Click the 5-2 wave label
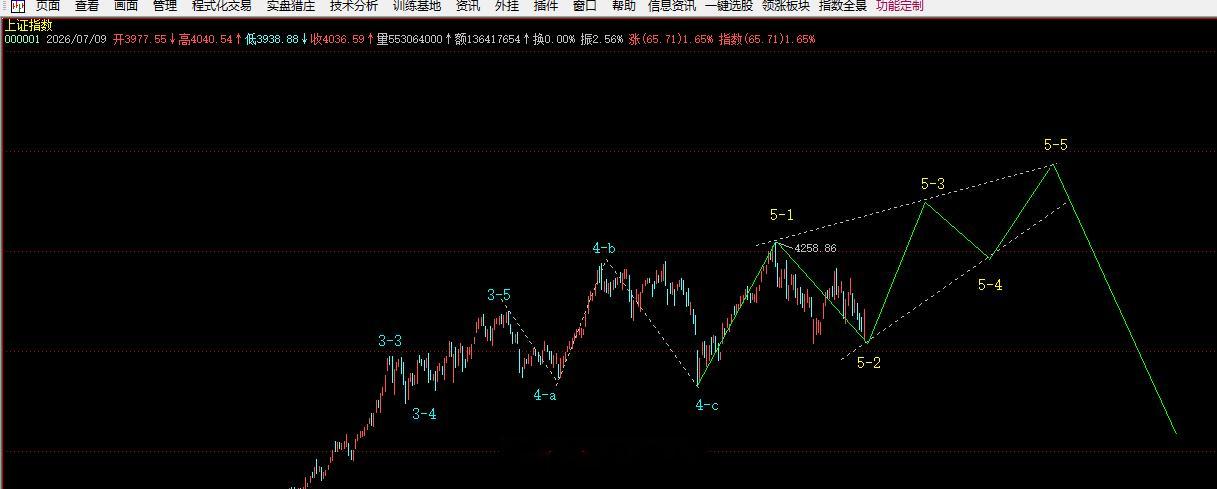1217x489 pixels. (869, 362)
